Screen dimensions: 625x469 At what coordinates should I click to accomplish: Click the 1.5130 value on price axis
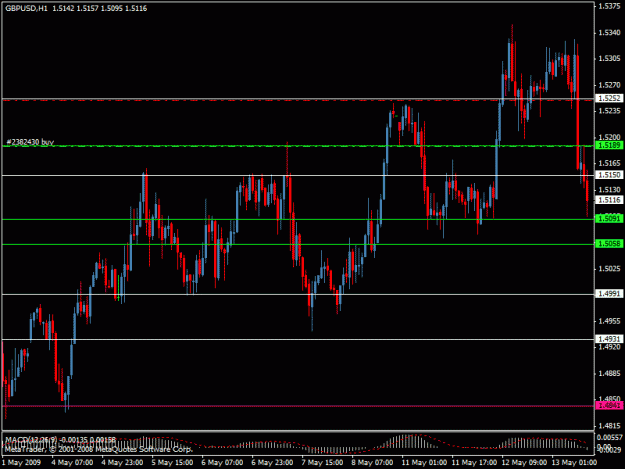pyautogui.click(x=609, y=190)
